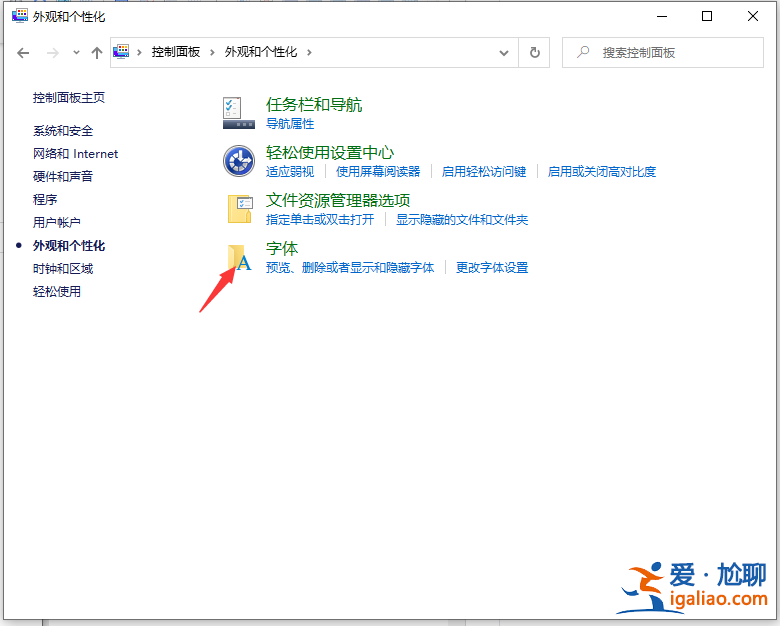Viewport: 780px width, 626px height.
Task: Open the 任务栏和导航 heading
Action: click(x=314, y=104)
